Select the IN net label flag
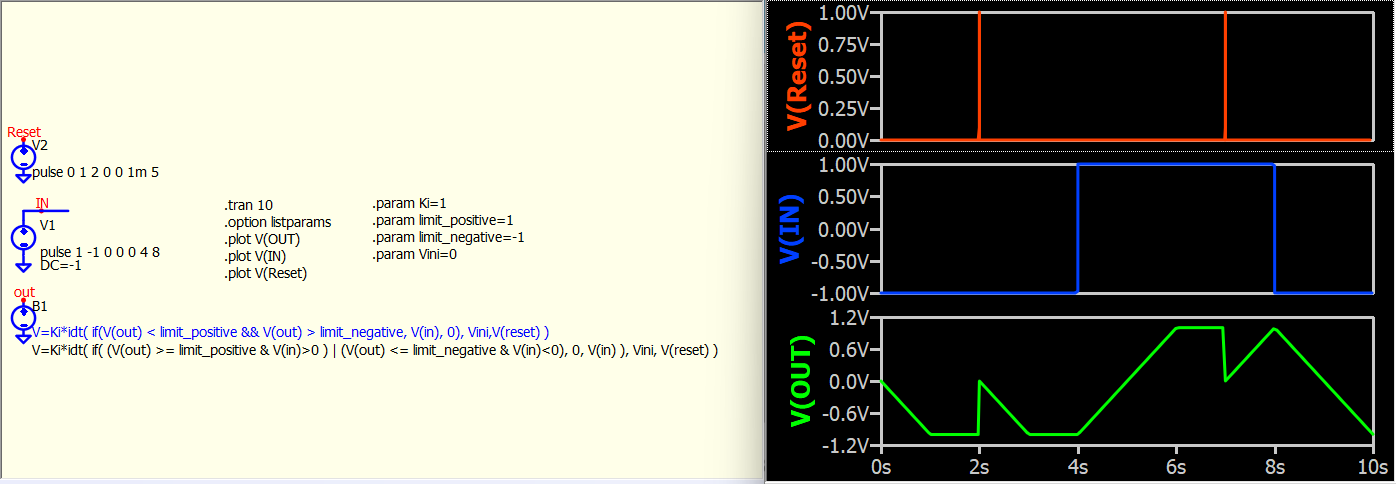1396x484 pixels. (x=42, y=204)
